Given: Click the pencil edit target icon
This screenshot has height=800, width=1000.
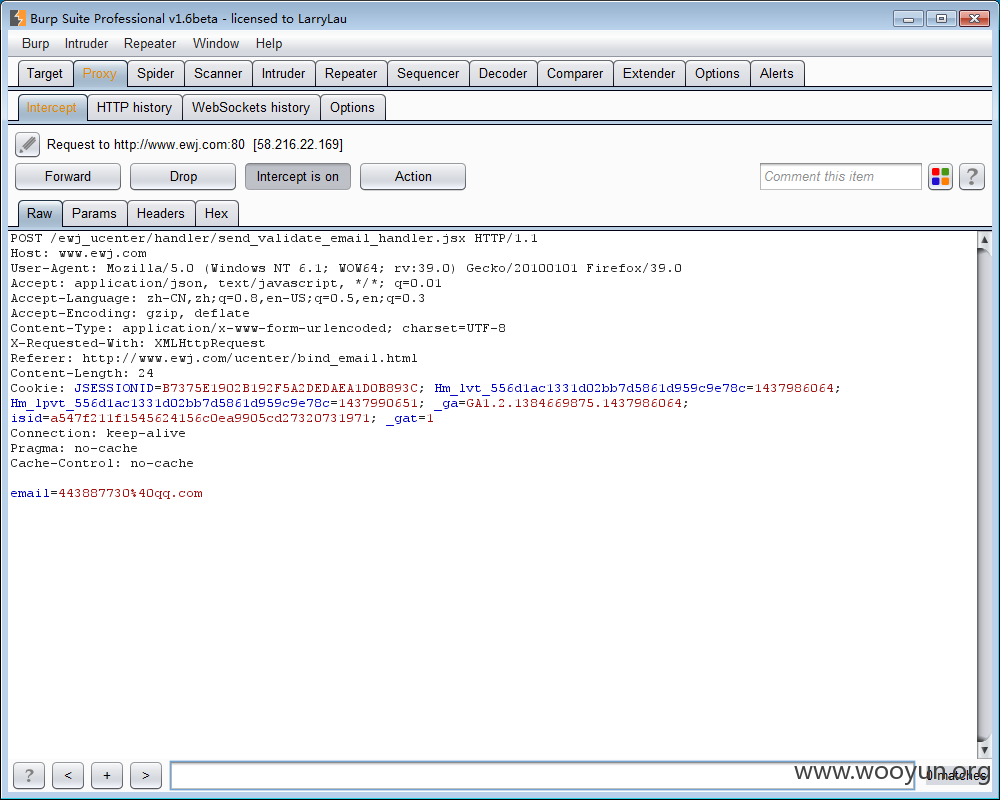Looking at the screenshot, I should pos(27,145).
